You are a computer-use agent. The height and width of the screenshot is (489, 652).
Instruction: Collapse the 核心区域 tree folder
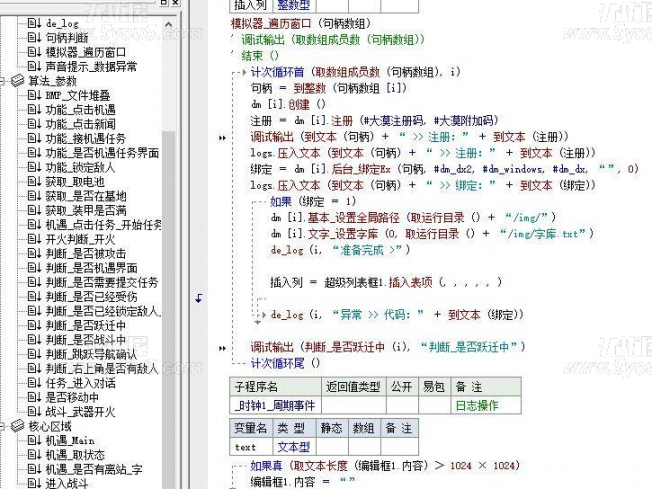pos(1,426)
